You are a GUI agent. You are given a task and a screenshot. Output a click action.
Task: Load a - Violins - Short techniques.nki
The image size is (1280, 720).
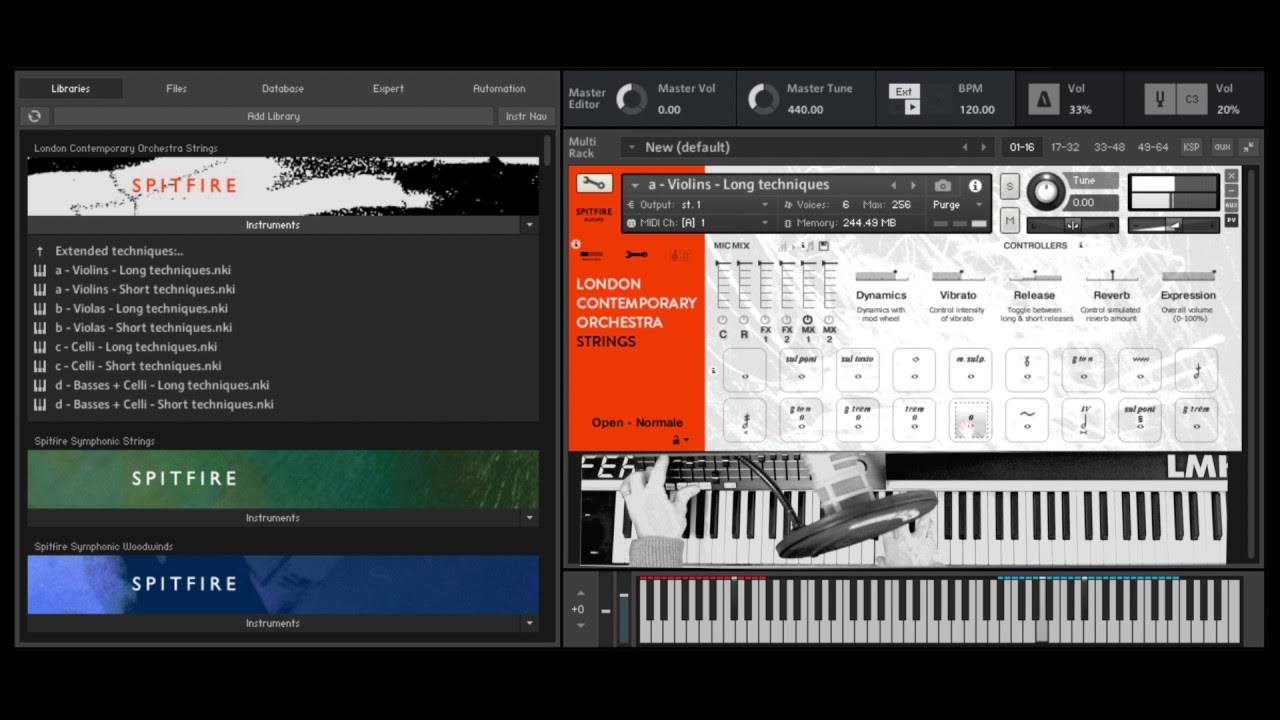[145, 289]
